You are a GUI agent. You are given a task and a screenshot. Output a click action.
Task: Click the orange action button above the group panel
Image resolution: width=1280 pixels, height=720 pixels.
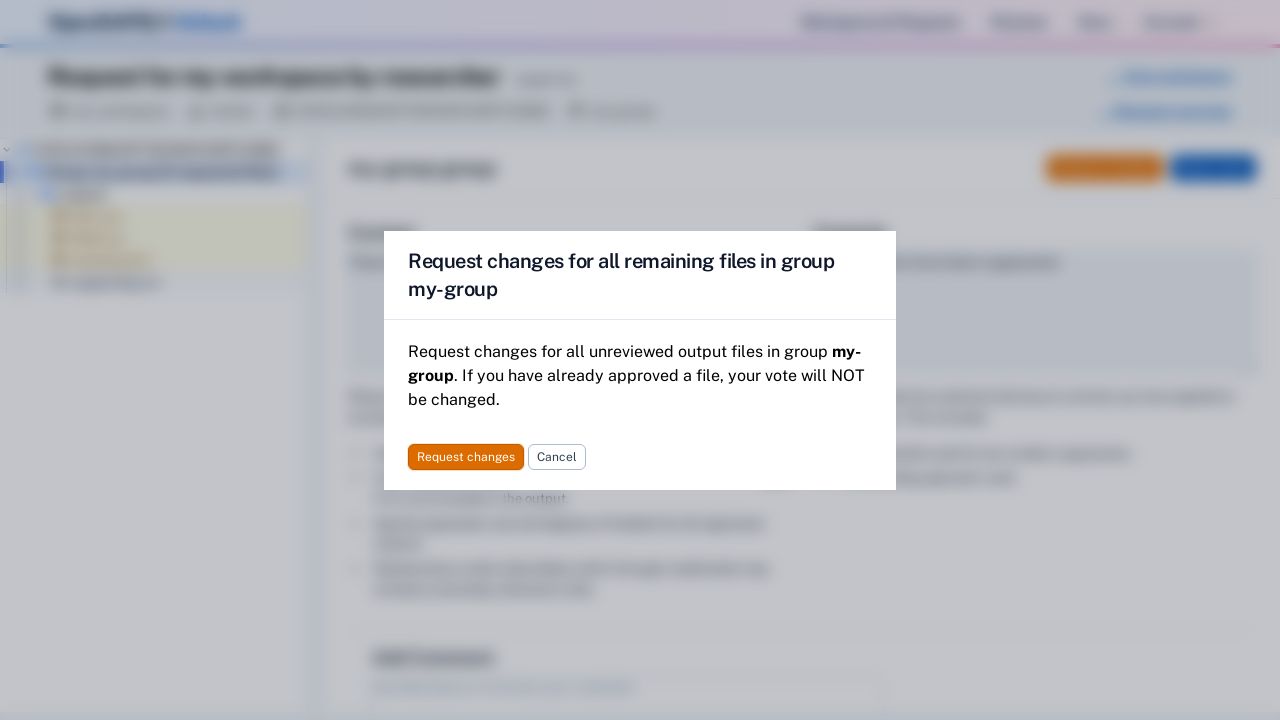(x=1104, y=168)
